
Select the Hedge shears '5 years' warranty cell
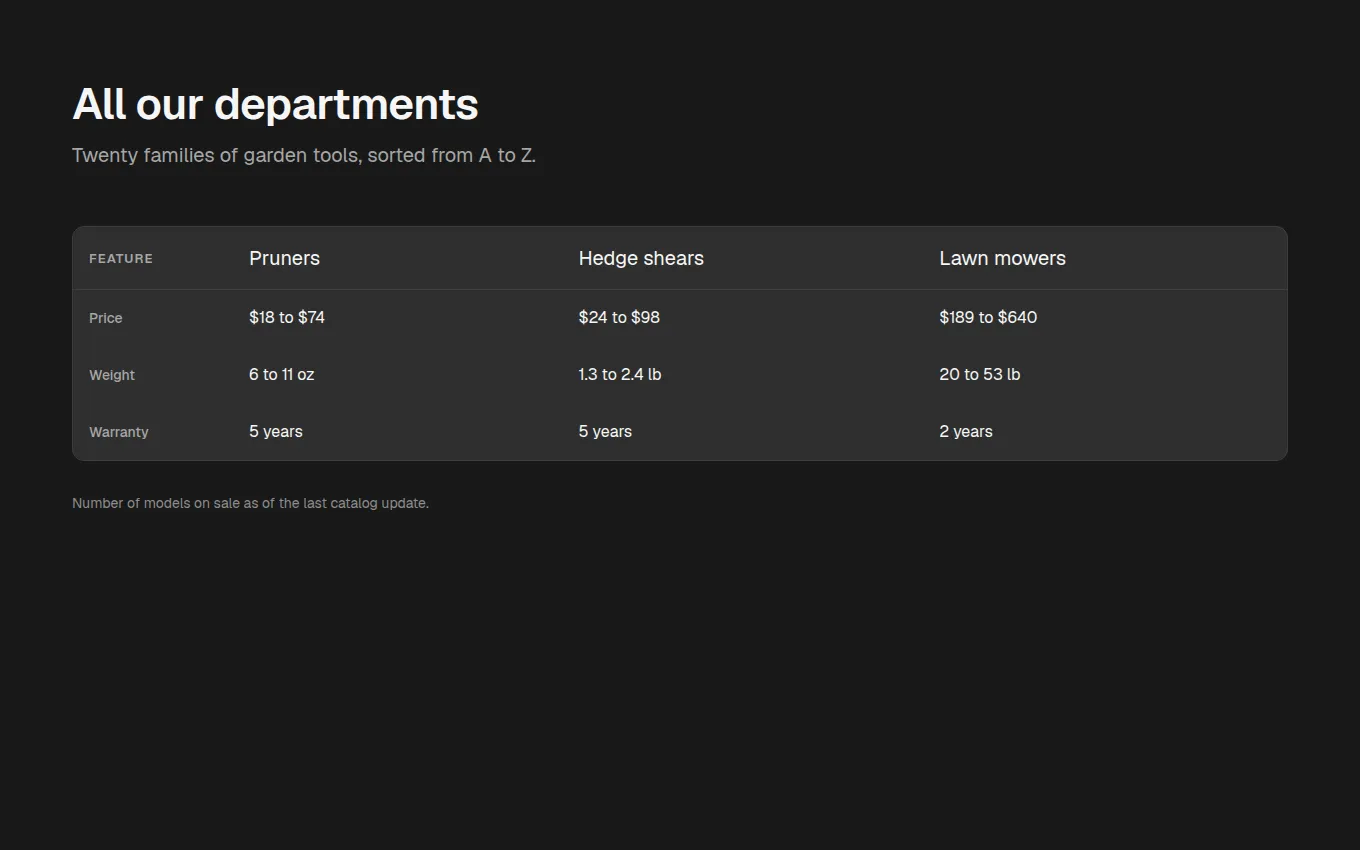click(605, 431)
